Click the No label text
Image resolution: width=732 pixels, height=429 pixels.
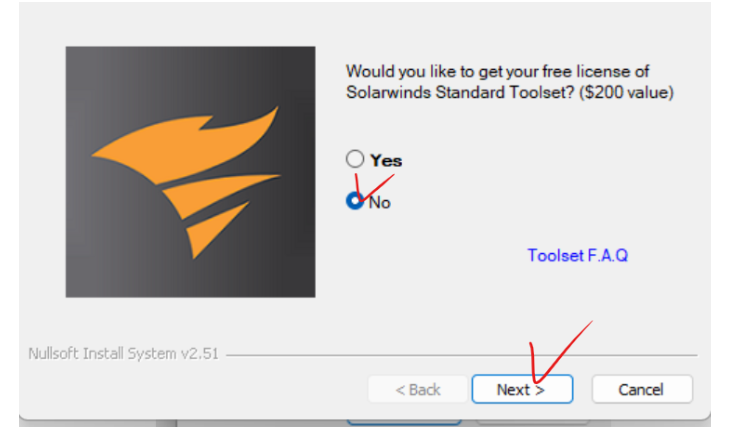click(380, 203)
